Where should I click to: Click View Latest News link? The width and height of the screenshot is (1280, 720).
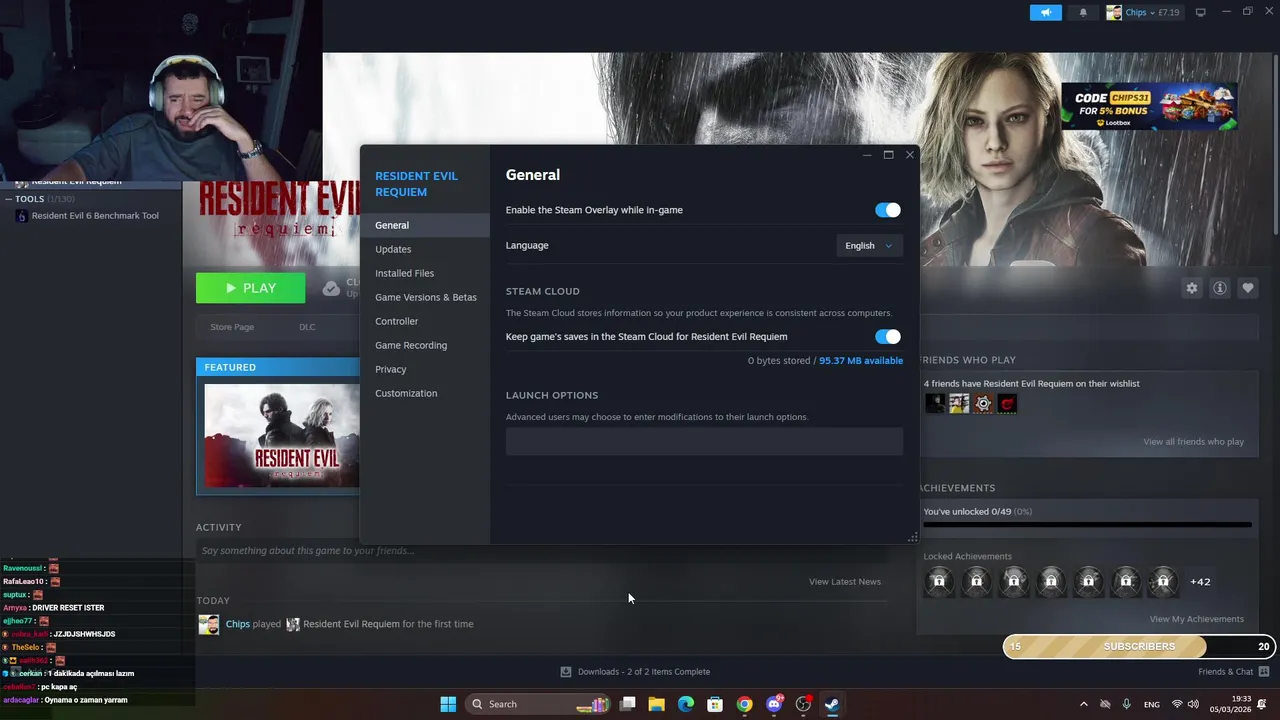click(x=845, y=582)
